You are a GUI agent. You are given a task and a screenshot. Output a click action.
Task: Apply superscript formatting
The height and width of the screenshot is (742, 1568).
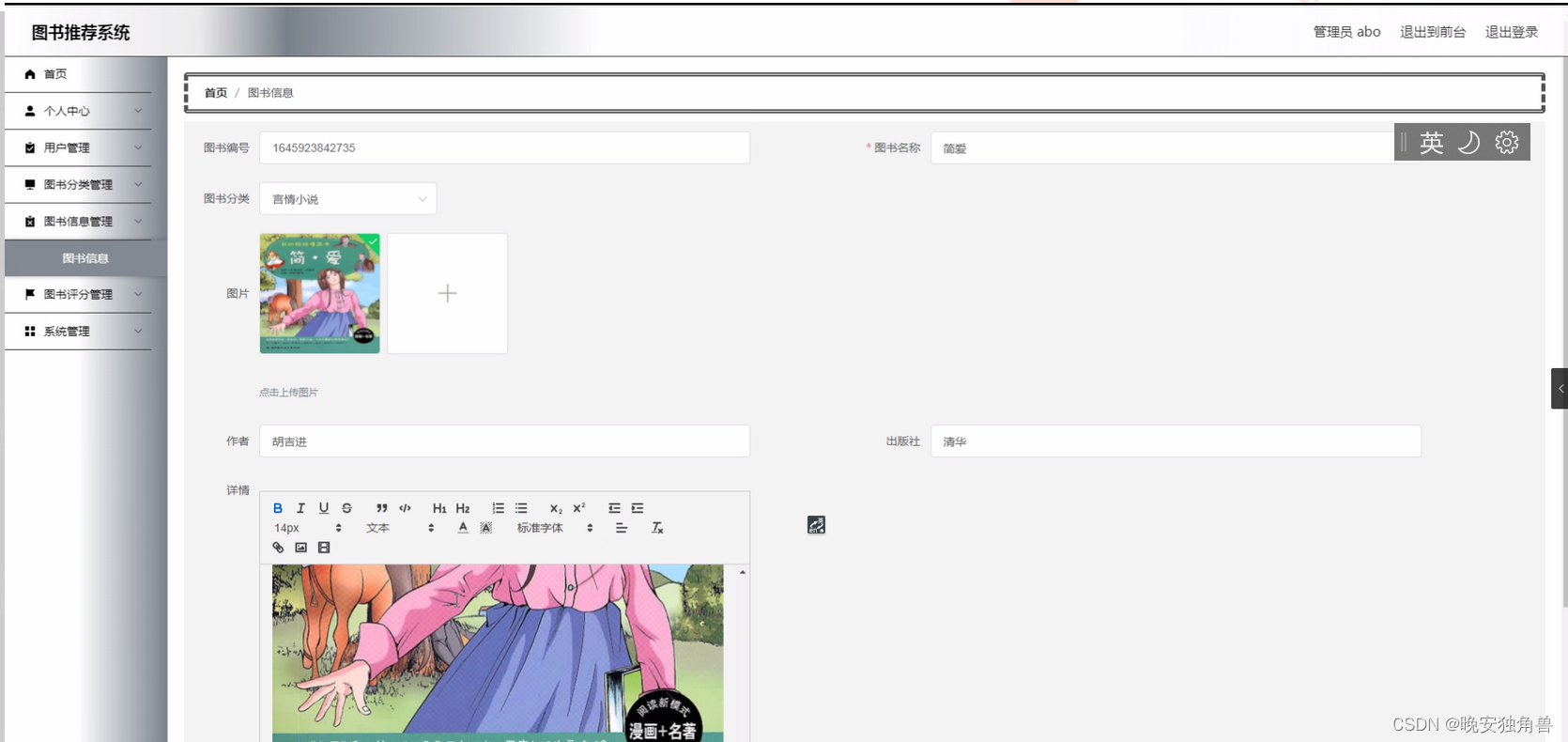579,508
